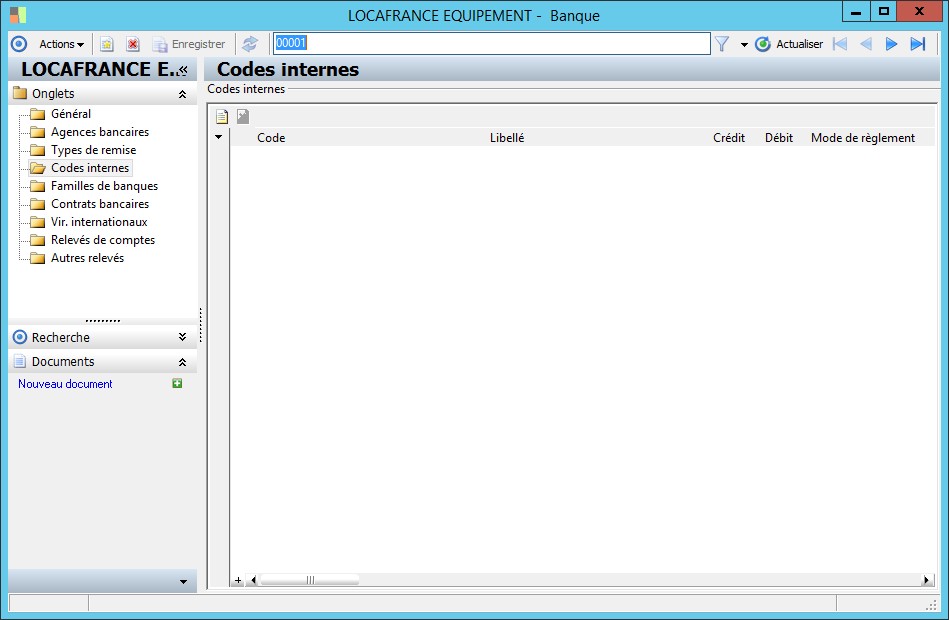Open the Vir. internationaux folder

[x=99, y=222]
